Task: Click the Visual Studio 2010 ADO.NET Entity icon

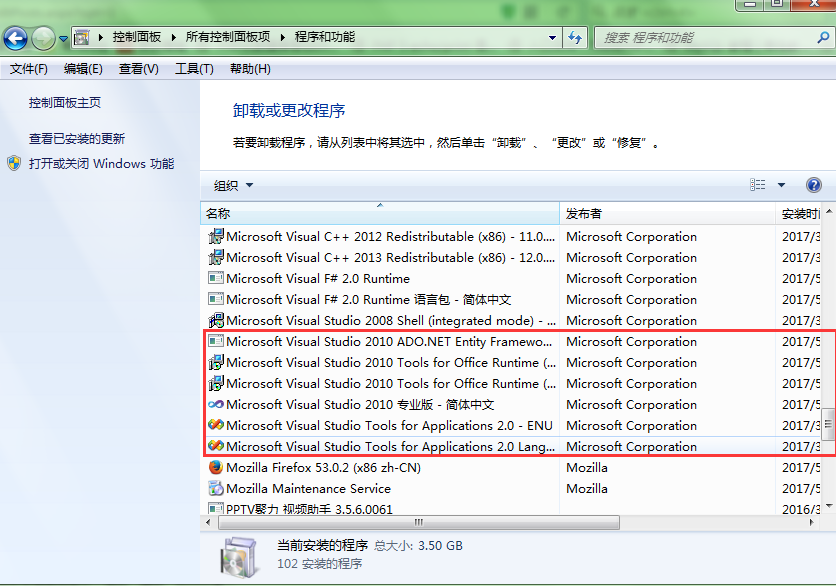Action: coord(215,341)
